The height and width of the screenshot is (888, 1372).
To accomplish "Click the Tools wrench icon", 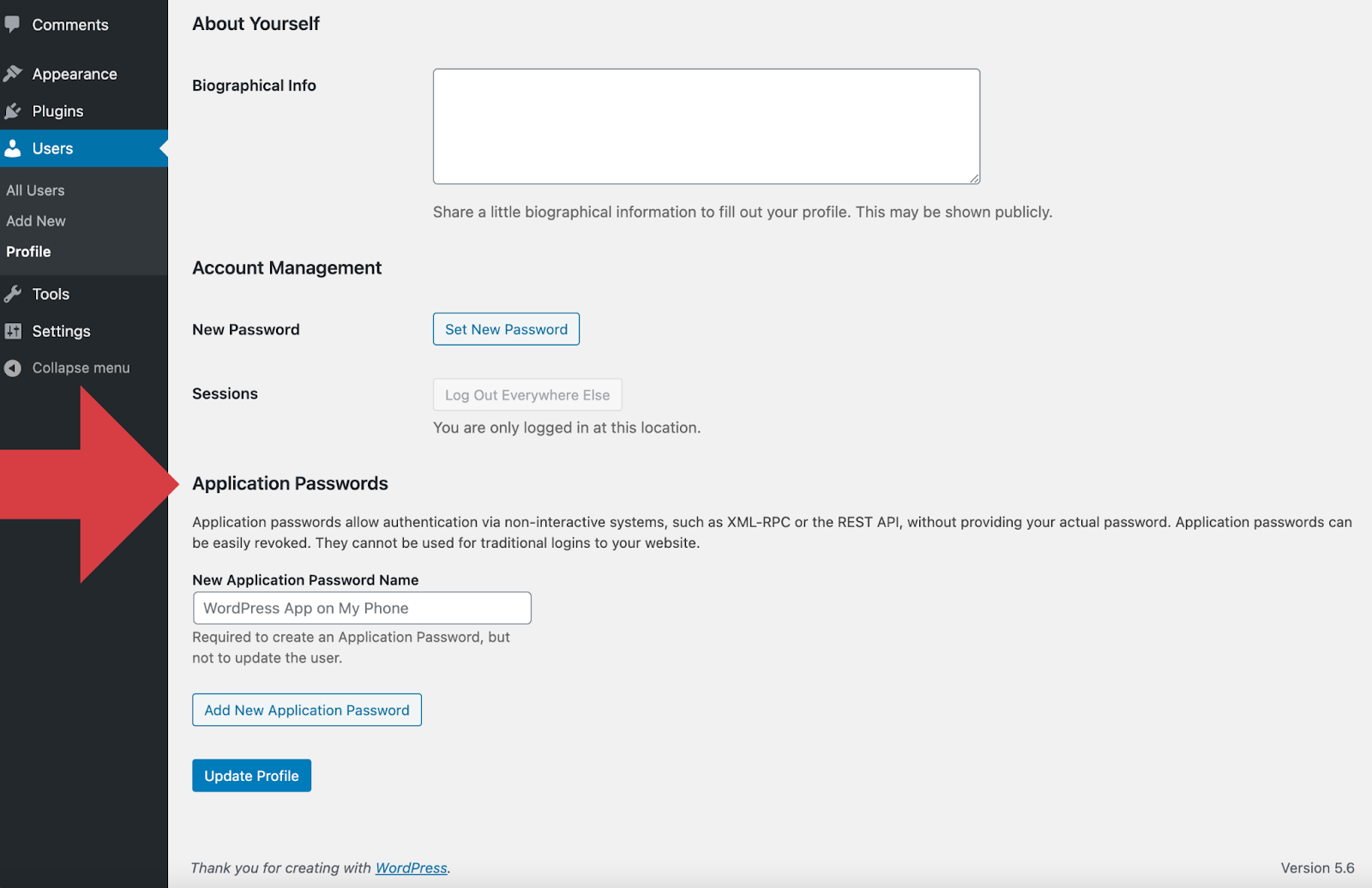I will pyautogui.click(x=12, y=294).
